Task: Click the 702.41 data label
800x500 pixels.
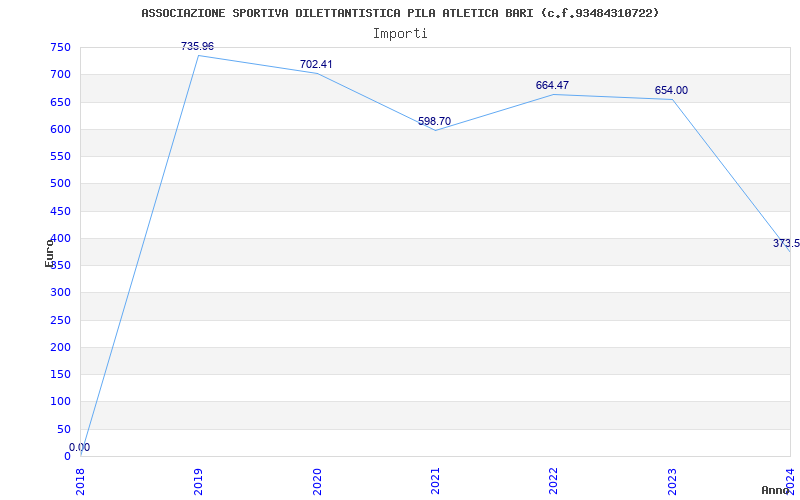Action: 316,64
